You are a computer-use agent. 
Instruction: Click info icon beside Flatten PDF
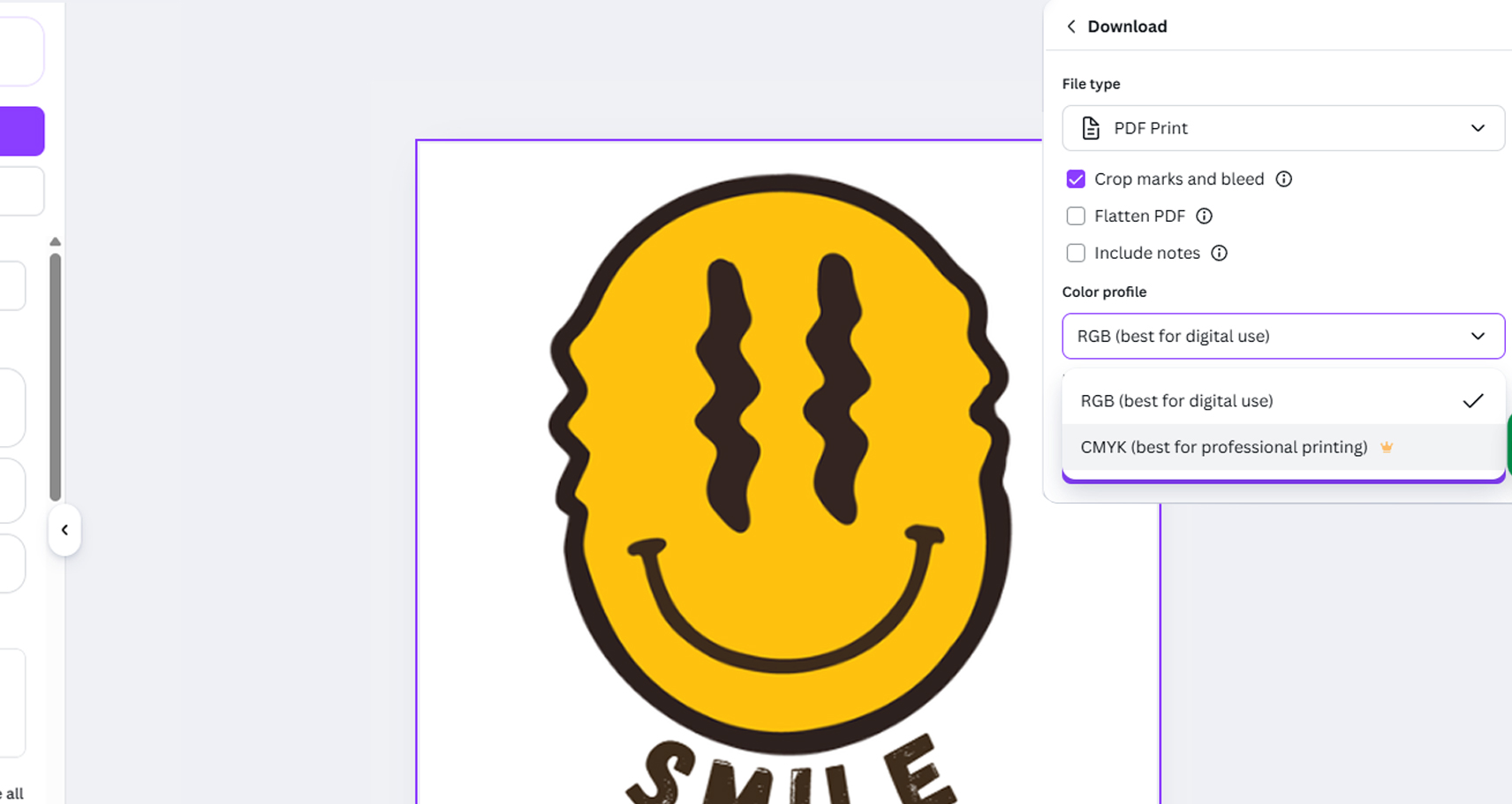click(1204, 216)
